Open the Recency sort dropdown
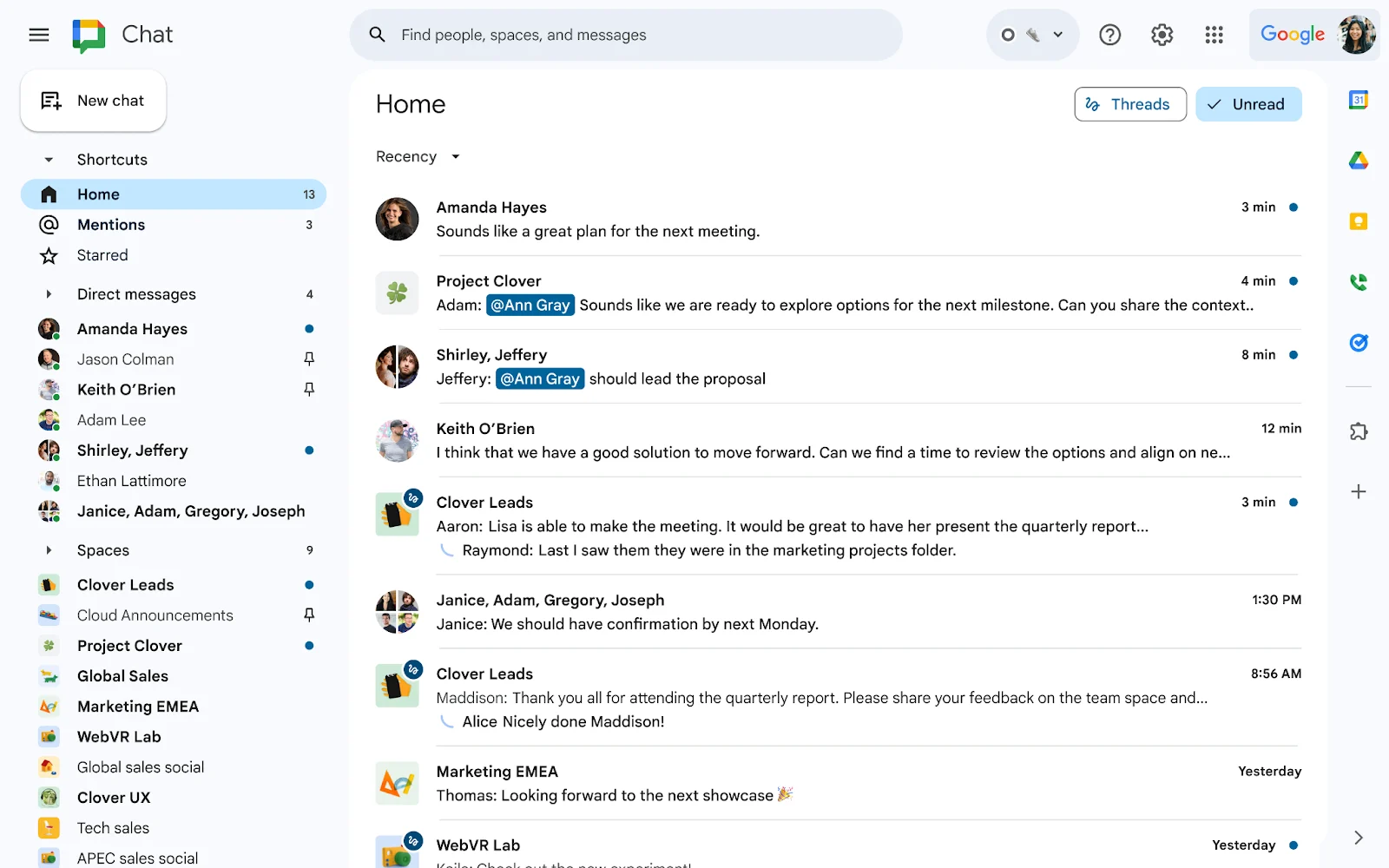The height and width of the screenshot is (868, 1389). pyautogui.click(x=418, y=156)
